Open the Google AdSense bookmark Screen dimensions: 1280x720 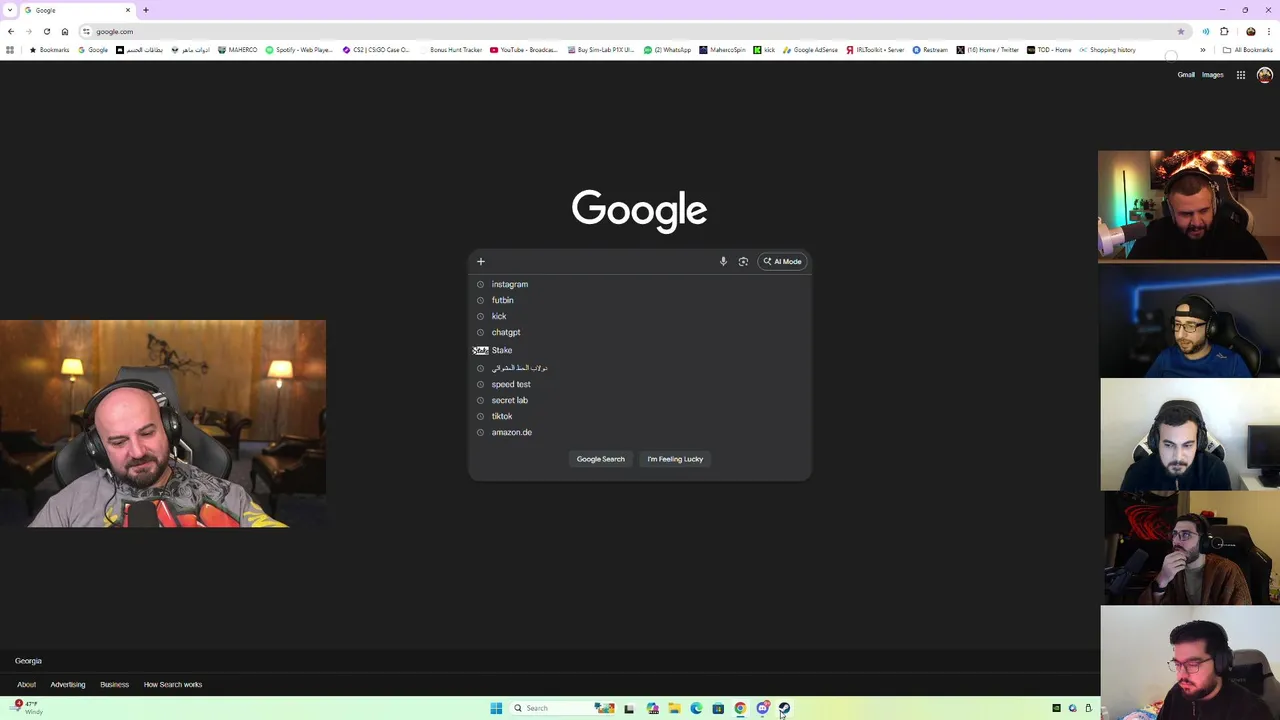tap(810, 50)
